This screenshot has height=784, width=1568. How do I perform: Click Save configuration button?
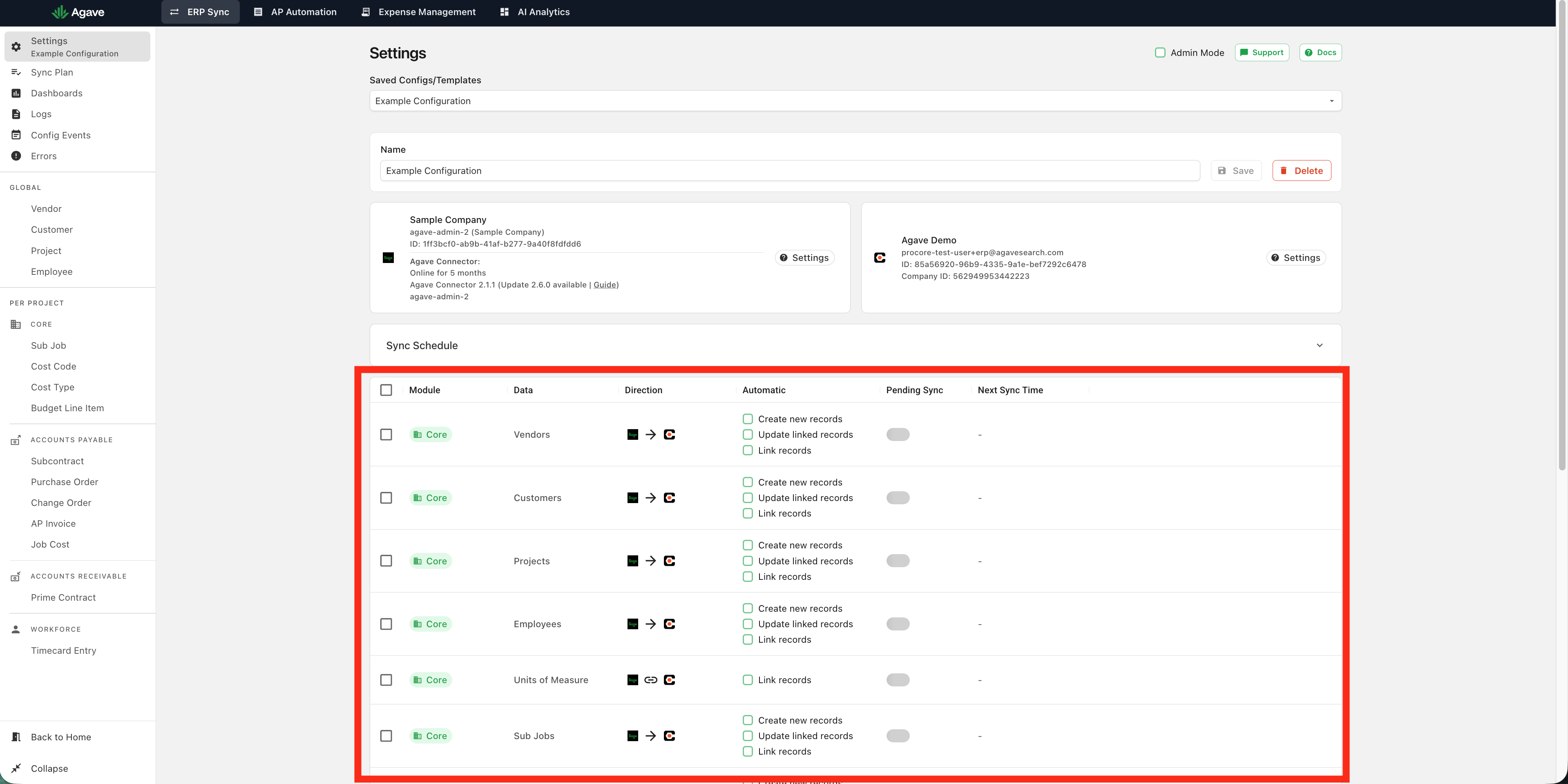(x=1236, y=171)
